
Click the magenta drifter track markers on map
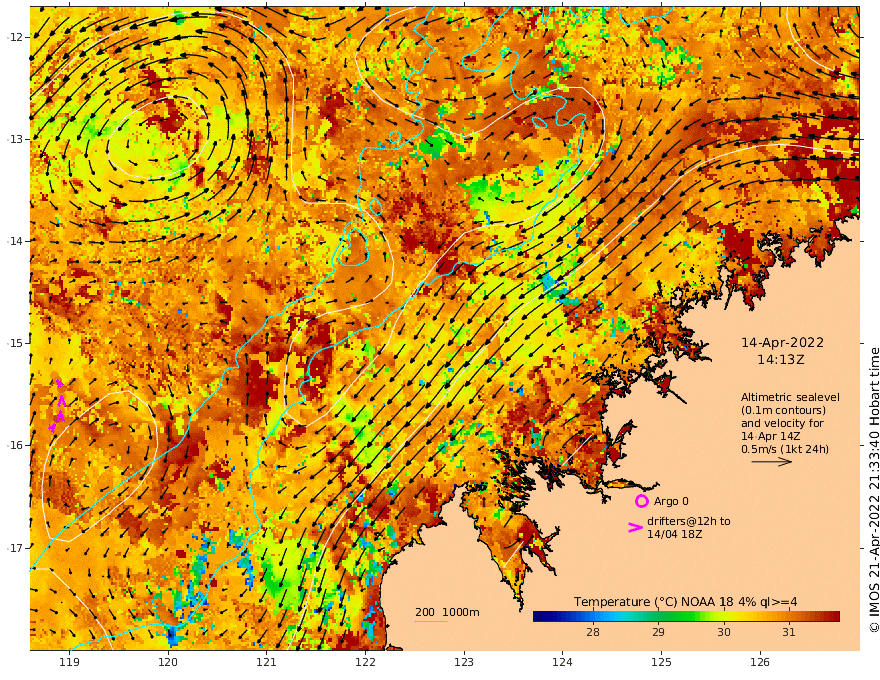click(58, 406)
